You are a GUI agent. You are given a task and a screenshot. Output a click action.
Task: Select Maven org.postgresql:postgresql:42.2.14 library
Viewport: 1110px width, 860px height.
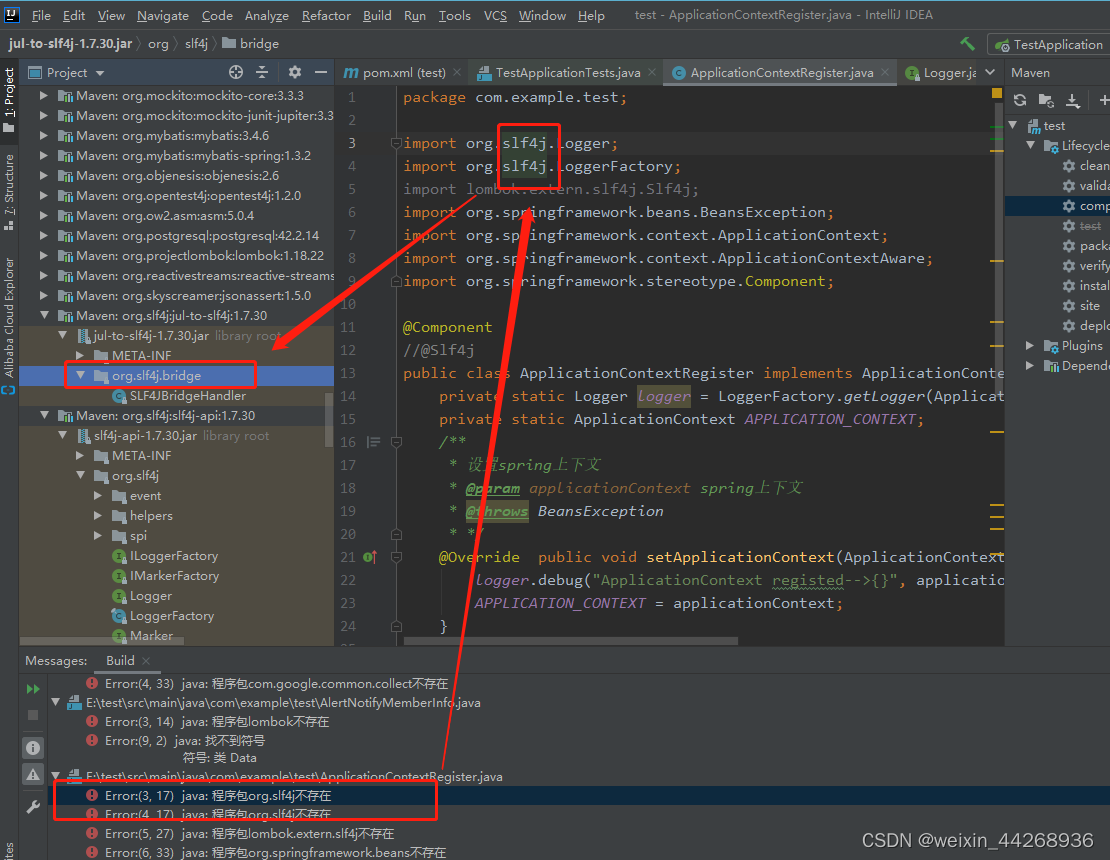tap(198, 235)
